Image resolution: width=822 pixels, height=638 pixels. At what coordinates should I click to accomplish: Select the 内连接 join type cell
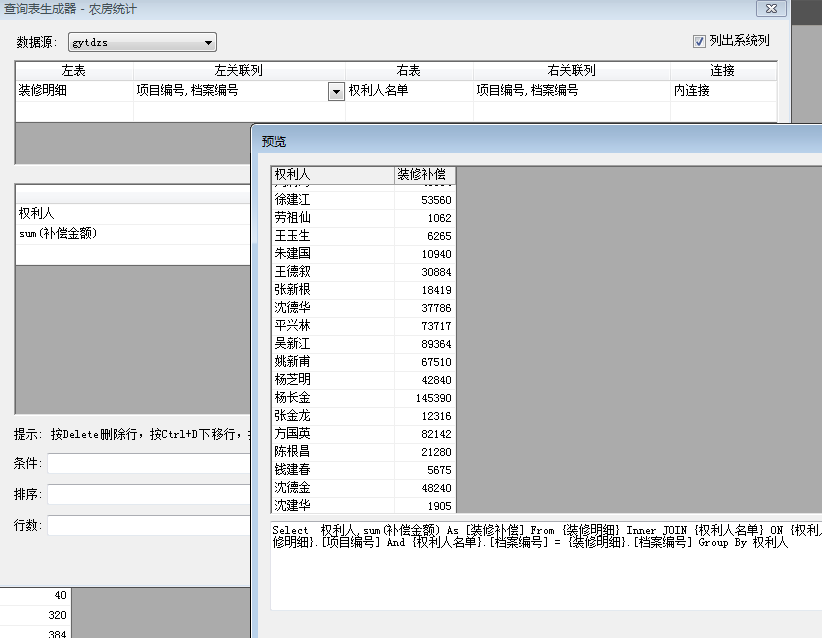(x=722, y=91)
